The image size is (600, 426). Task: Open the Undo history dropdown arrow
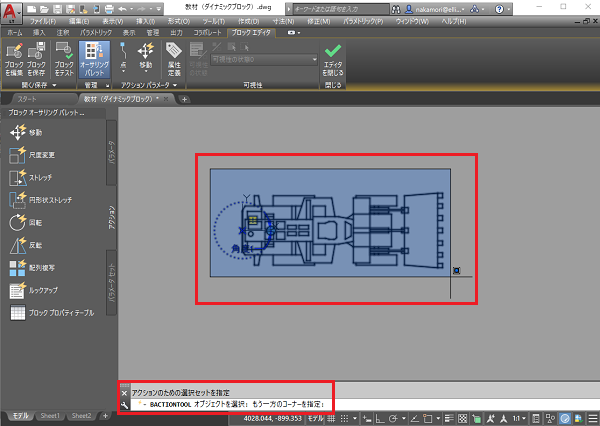(132, 9)
